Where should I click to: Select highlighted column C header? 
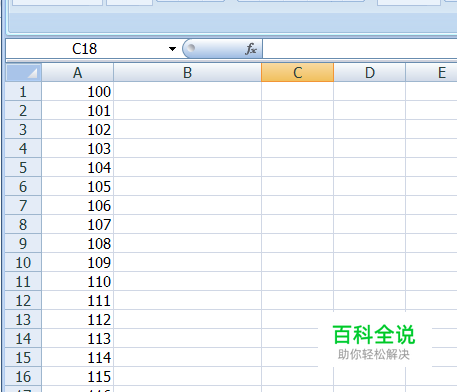pos(297,72)
